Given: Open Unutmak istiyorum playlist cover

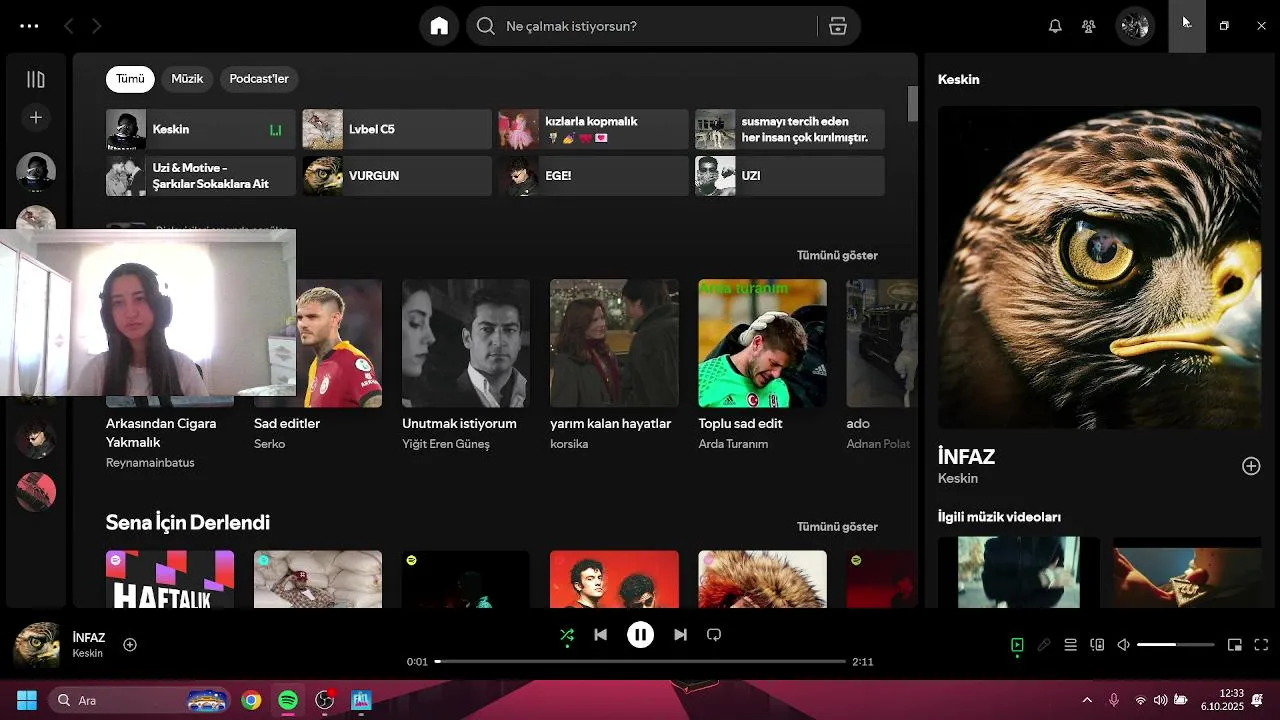Looking at the screenshot, I should click(466, 343).
